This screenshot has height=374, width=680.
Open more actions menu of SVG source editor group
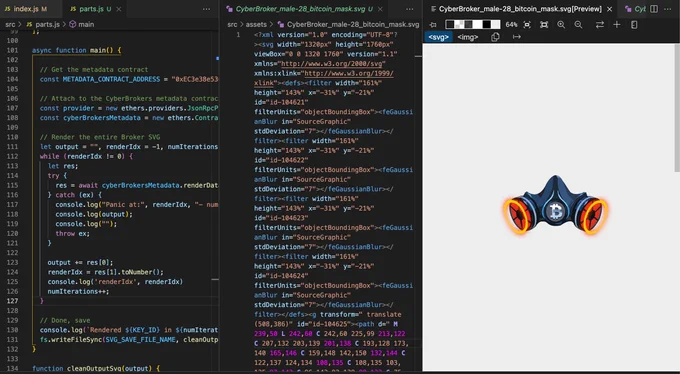click(x=409, y=9)
